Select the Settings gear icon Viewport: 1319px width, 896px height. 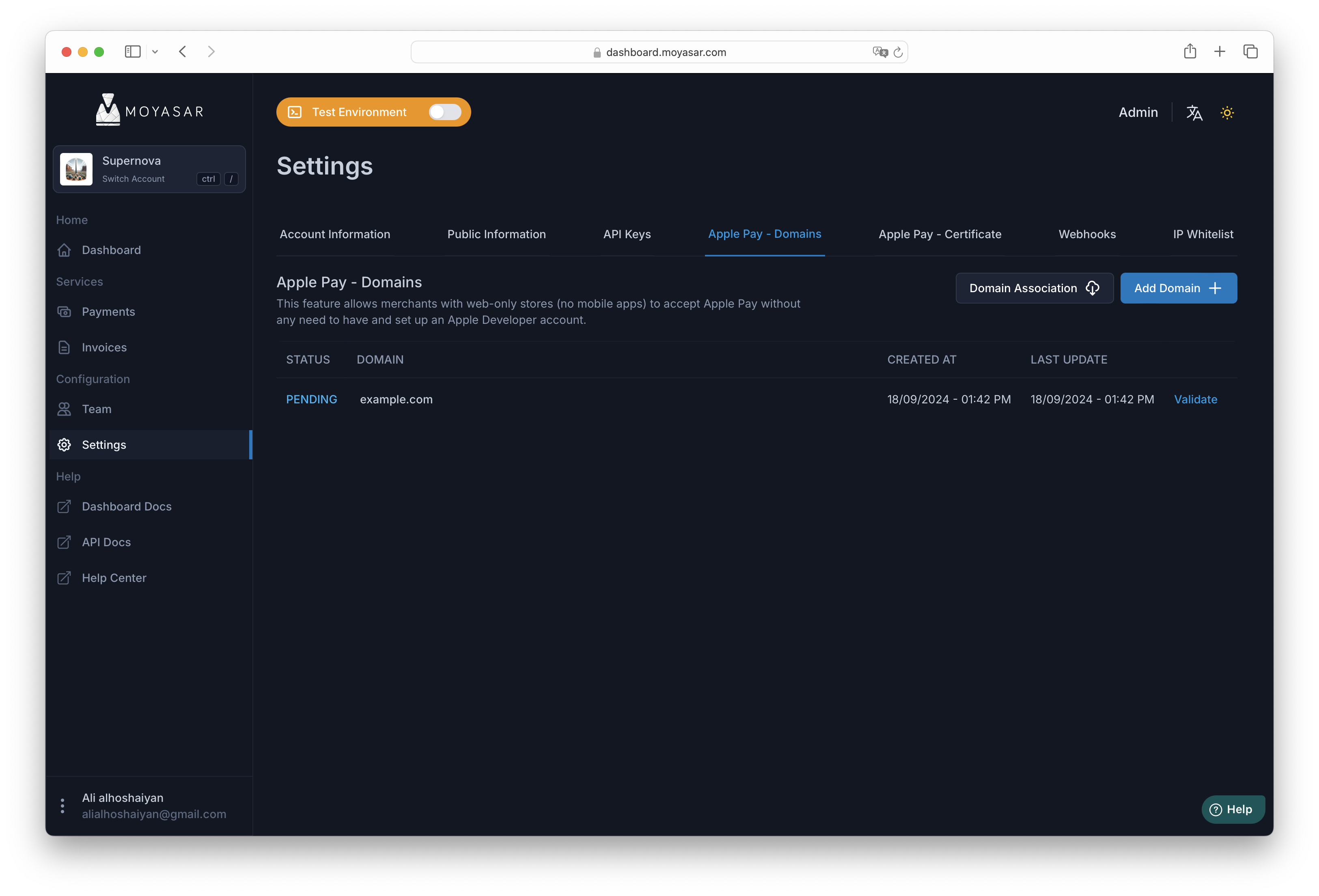pyautogui.click(x=64, y=445)
